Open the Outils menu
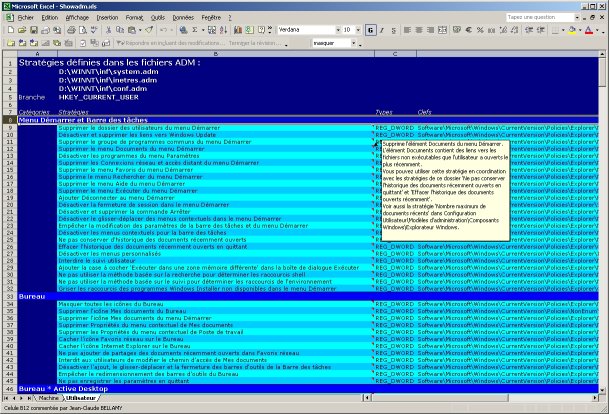The image size is (609, 414). [x=158, y=18]
